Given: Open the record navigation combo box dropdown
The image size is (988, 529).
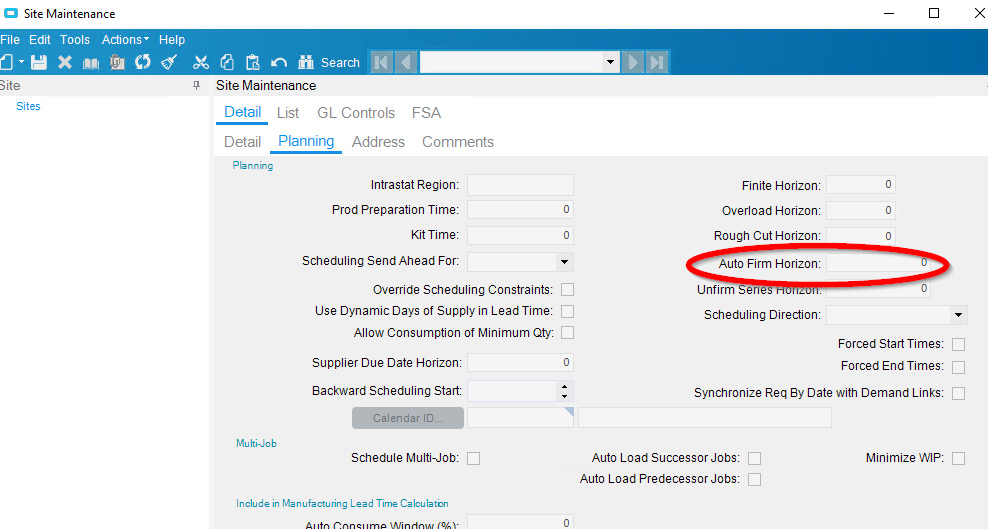Looking at the screenshot, I should click(610, 62).
